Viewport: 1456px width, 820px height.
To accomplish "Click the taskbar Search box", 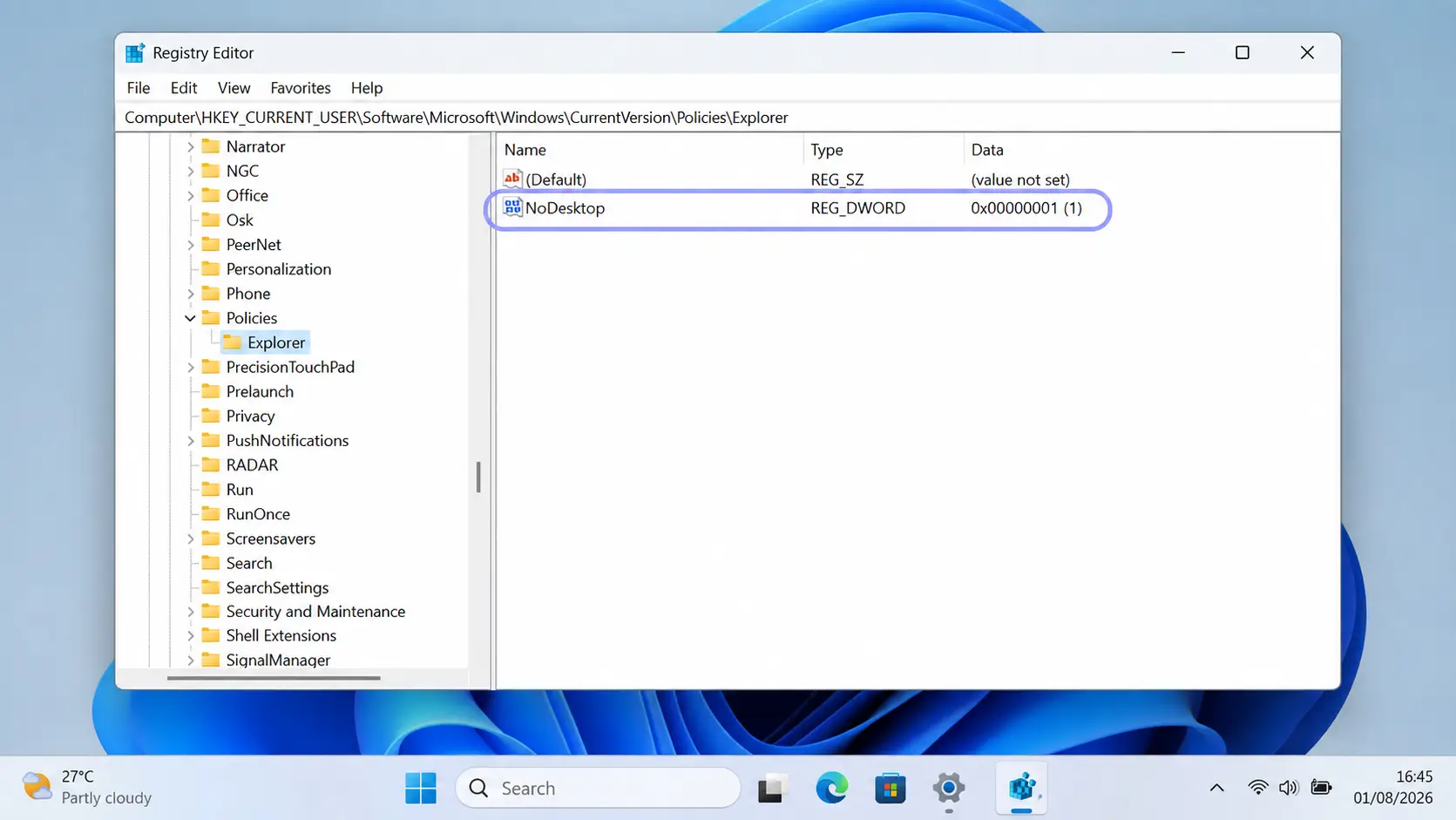I will (598, 788).
